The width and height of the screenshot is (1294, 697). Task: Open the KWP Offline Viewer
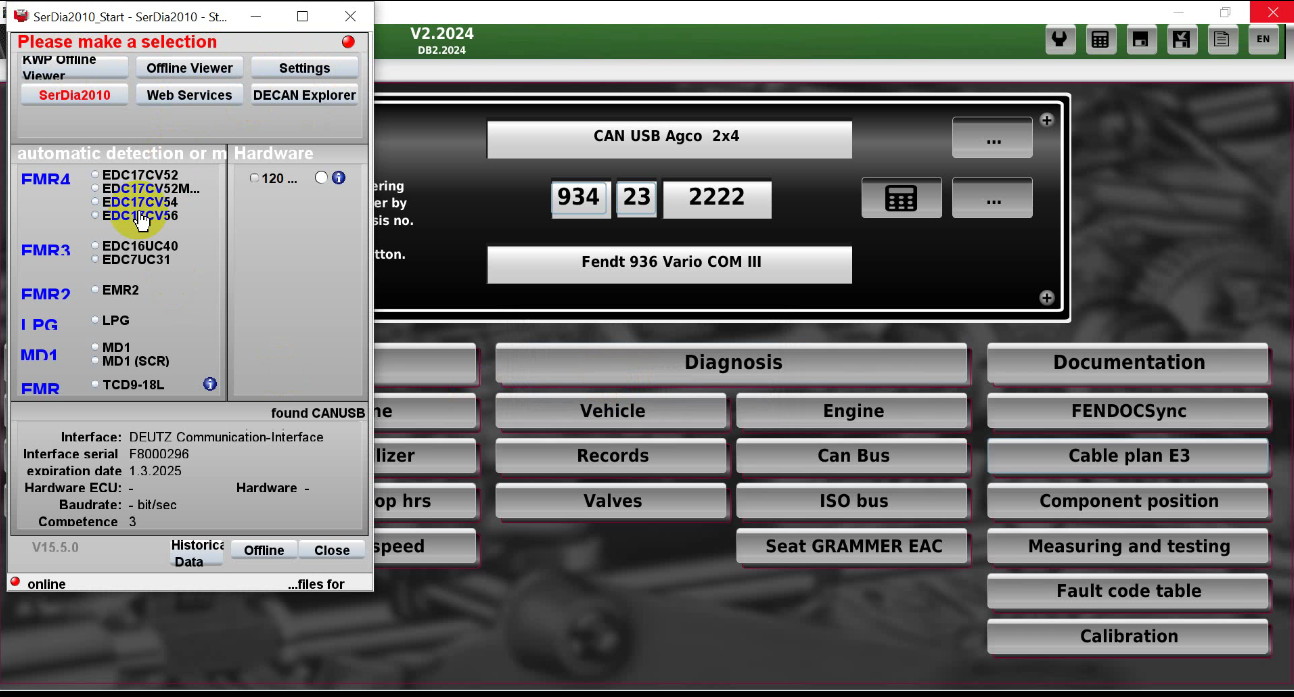point(75,67)
